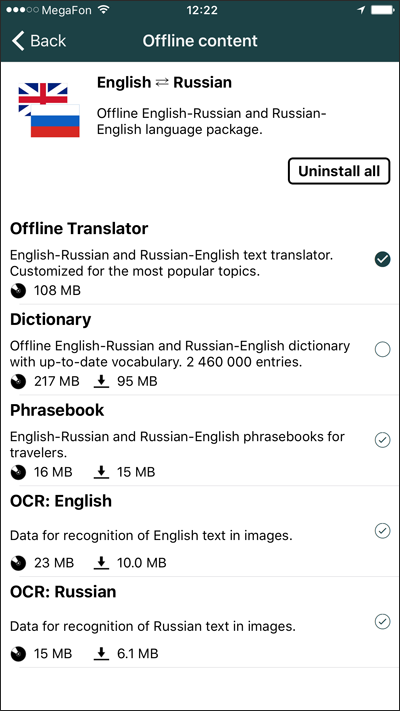This screenshot has height=711, width=400.
Task: Click the Uninstall all button
Action: 339,171
